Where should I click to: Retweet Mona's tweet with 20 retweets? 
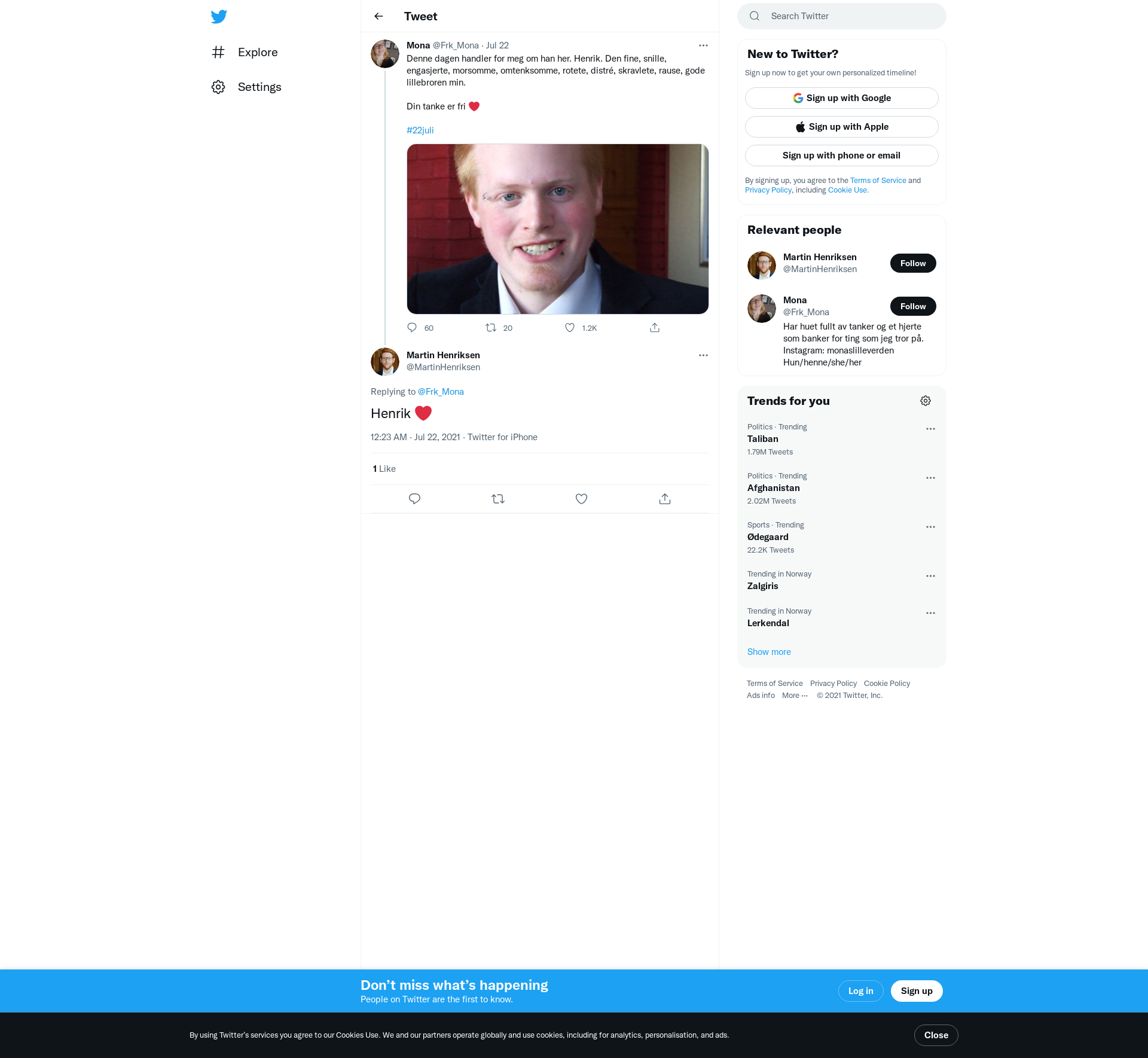[x=491, y=328]
